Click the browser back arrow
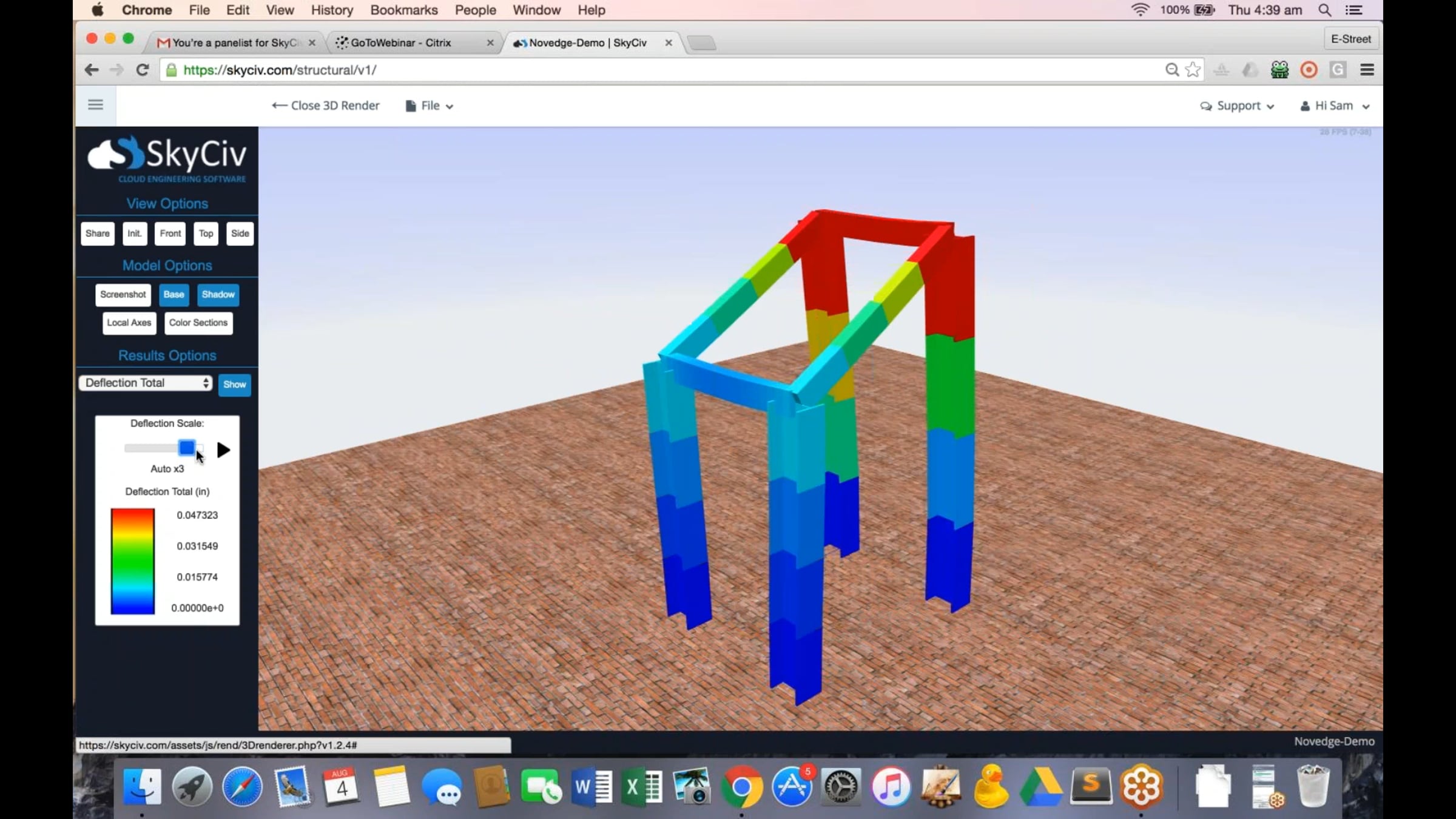Viewport: 1456px width, 819px height. [92, 70]
